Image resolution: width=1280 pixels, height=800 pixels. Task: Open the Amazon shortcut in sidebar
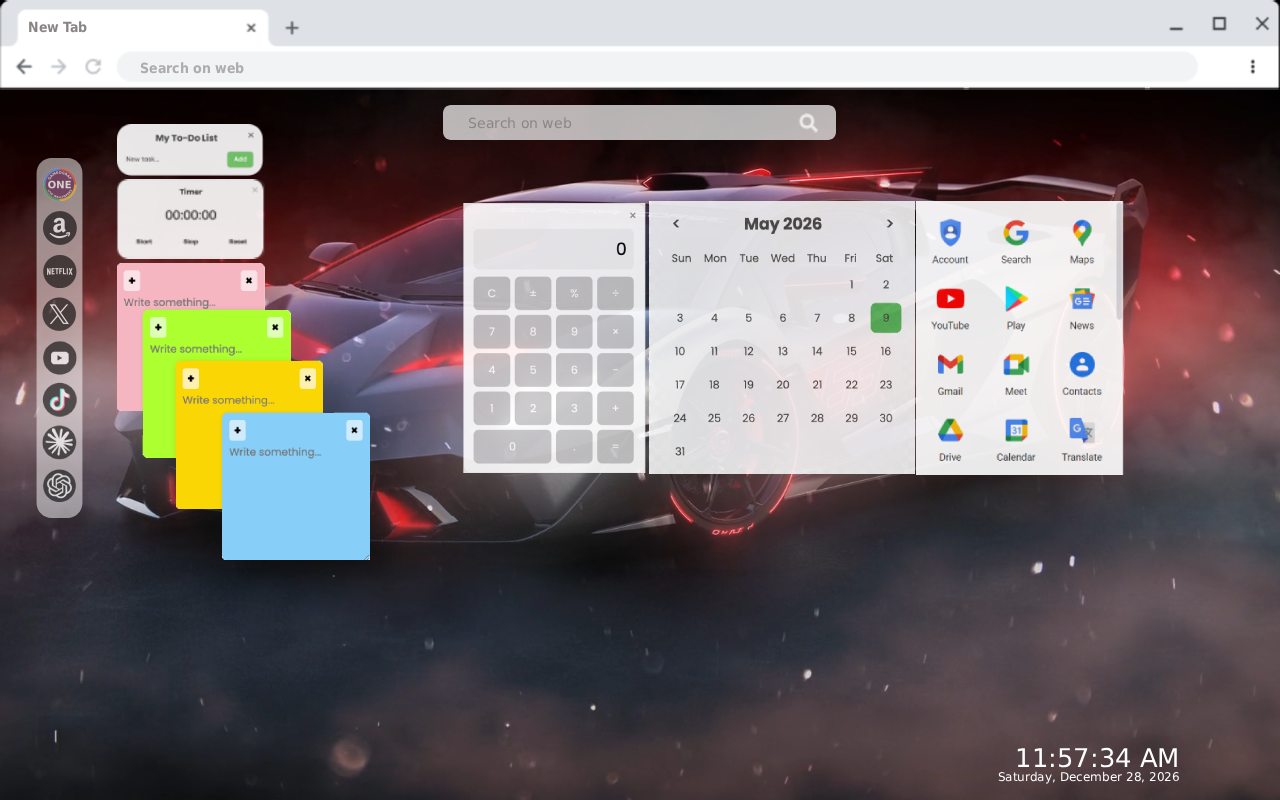pos(59,228)
